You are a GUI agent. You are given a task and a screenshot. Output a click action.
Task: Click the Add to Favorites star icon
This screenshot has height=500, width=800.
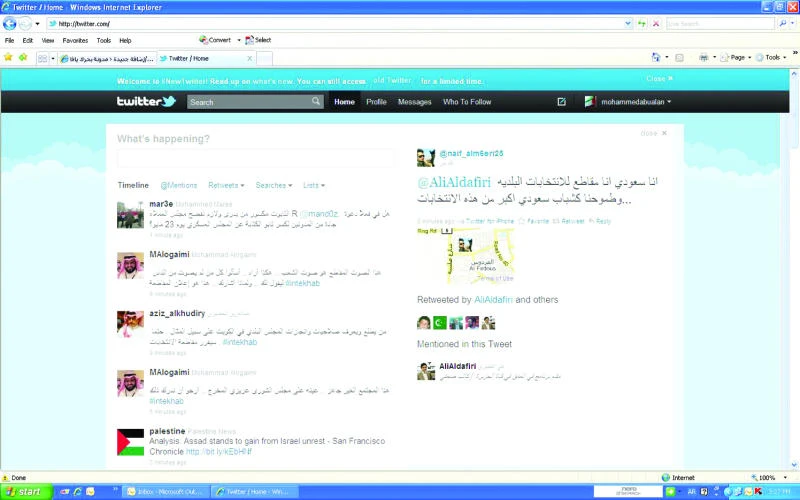[x=23, y=57]
